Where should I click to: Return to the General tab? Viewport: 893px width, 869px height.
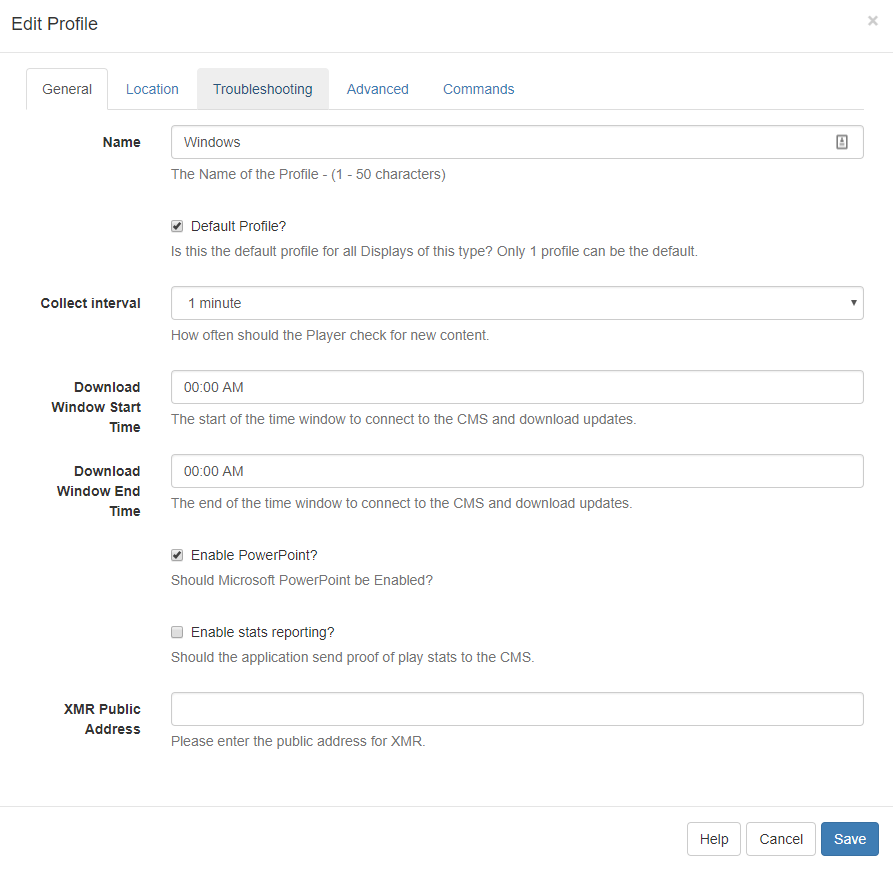click(x=66, y=89)
